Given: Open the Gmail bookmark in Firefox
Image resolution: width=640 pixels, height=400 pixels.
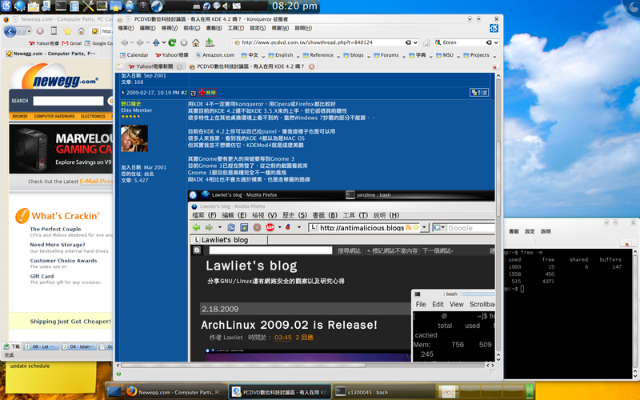Looking at the screenshot, I should [71, 43].
